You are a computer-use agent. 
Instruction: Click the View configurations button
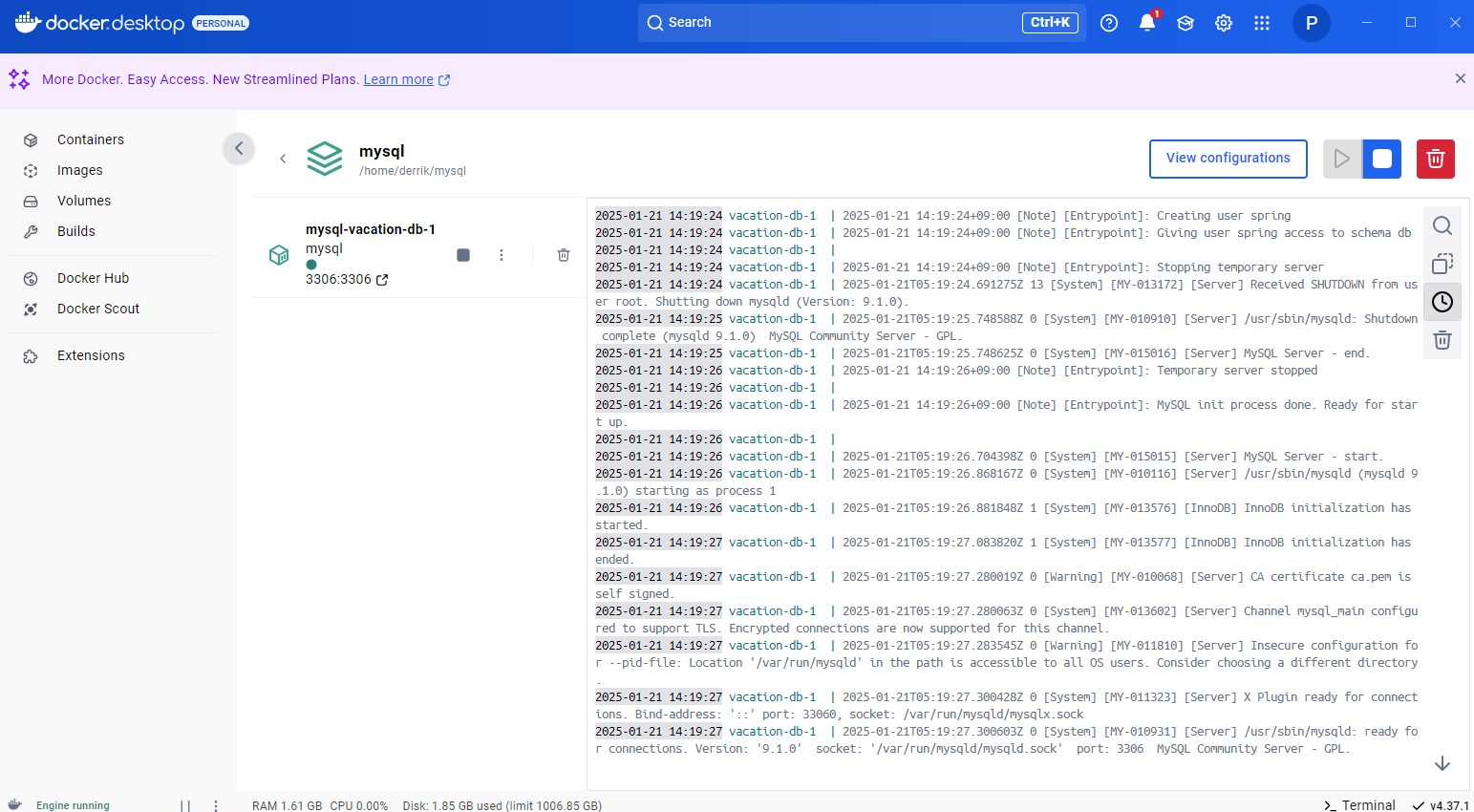tap(1228, 159)
